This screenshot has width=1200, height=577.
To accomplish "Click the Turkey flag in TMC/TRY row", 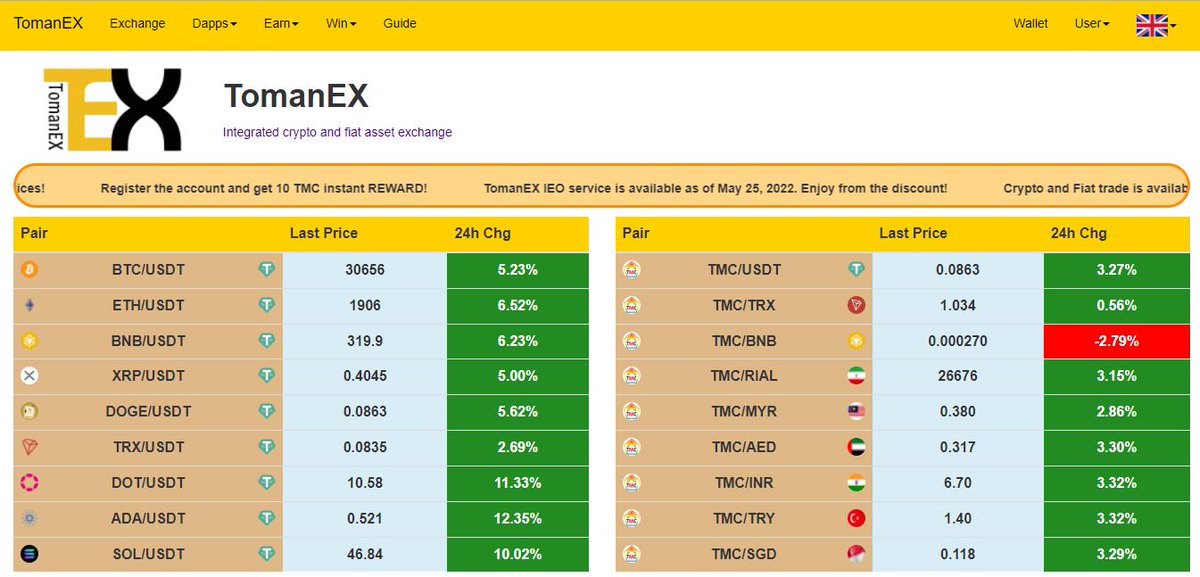I will 856,518.
